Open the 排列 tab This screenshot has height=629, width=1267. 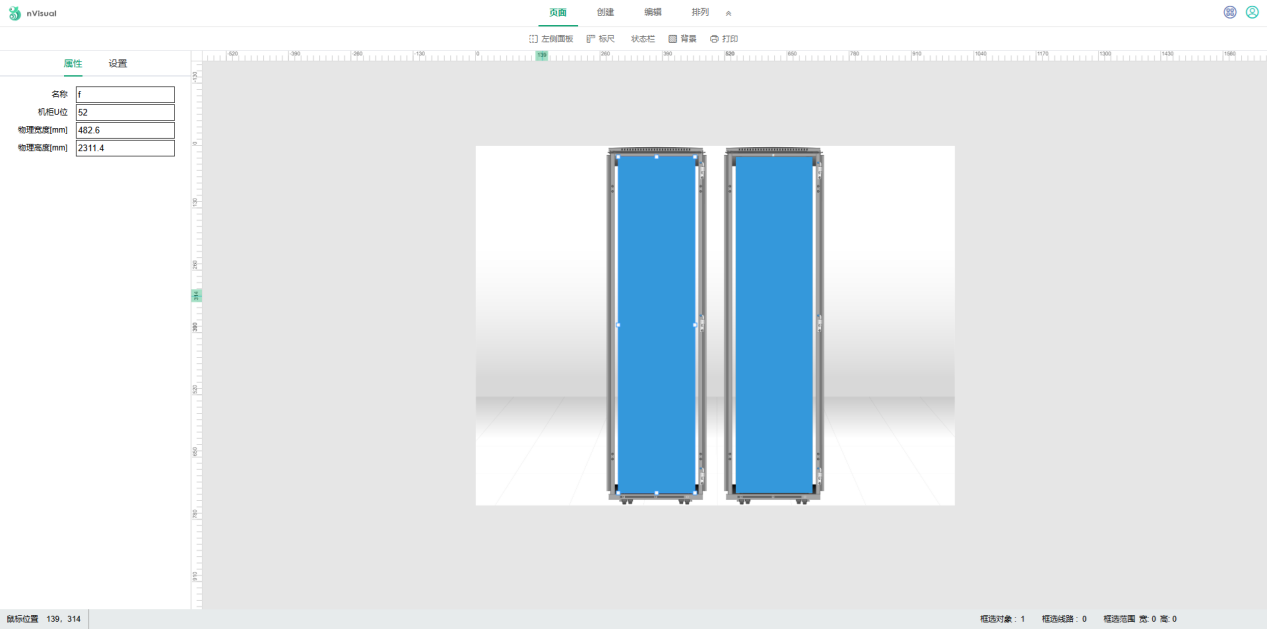coord(700,12)
